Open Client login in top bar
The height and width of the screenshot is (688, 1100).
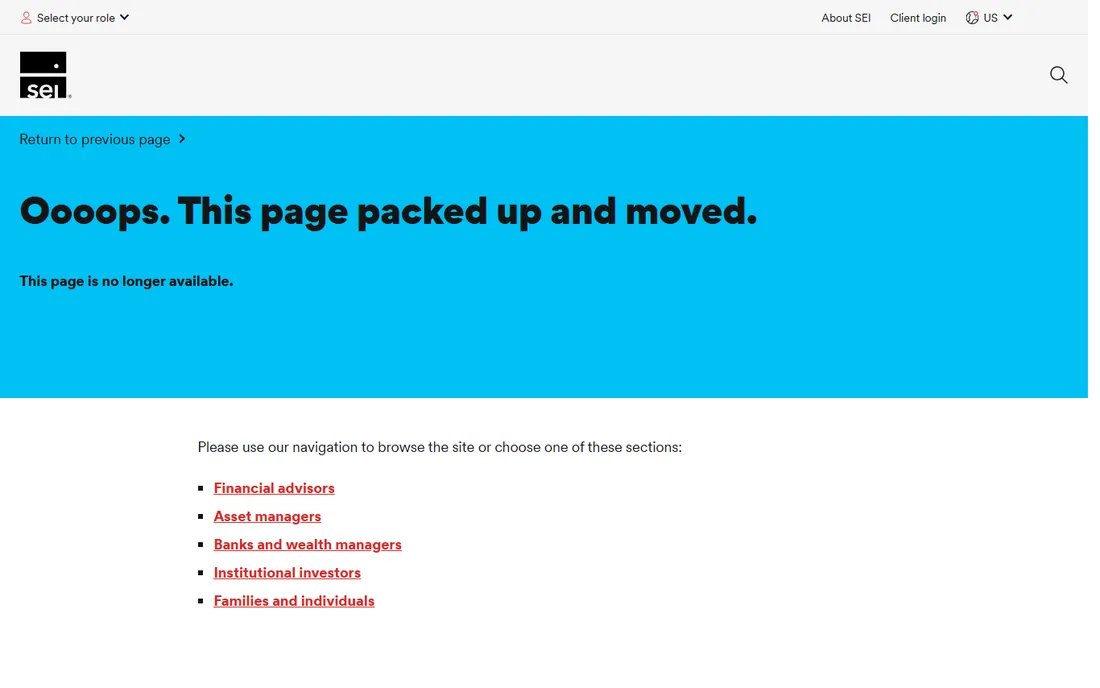click(918, 18)
